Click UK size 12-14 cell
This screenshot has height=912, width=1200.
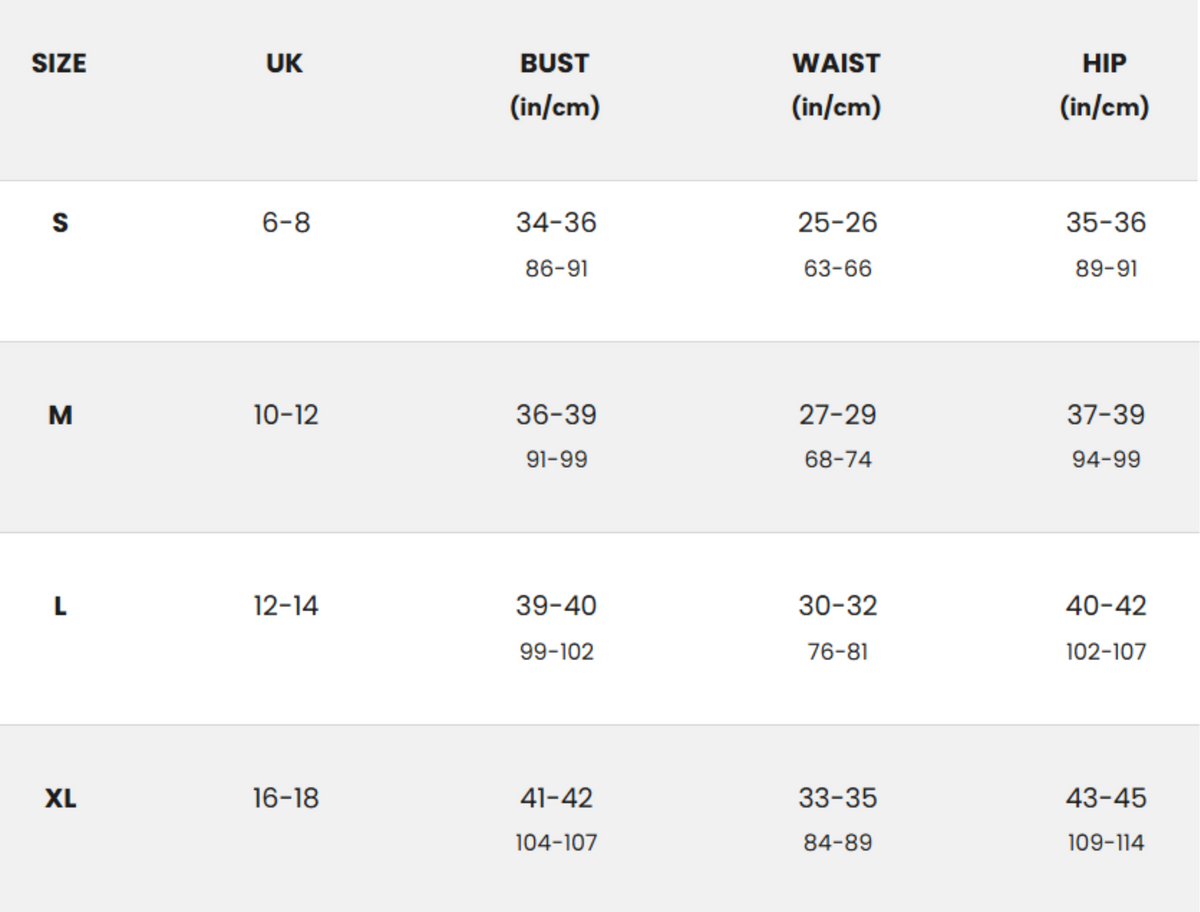[286, 606]
